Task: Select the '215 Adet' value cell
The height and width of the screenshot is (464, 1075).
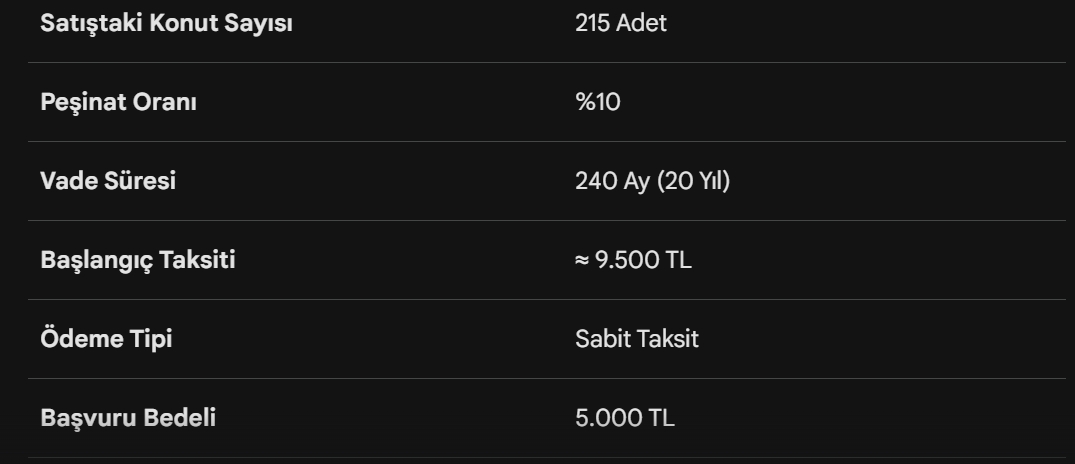Action: tap(620, 23)
